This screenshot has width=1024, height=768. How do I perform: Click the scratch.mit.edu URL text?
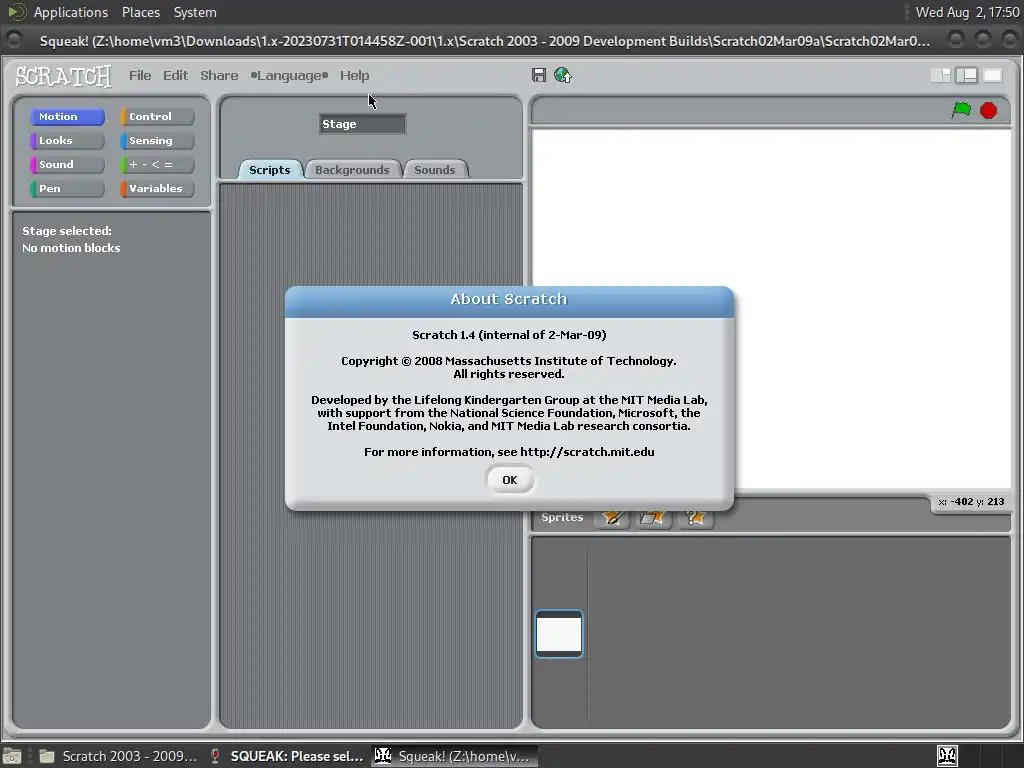tap(587, 452)
